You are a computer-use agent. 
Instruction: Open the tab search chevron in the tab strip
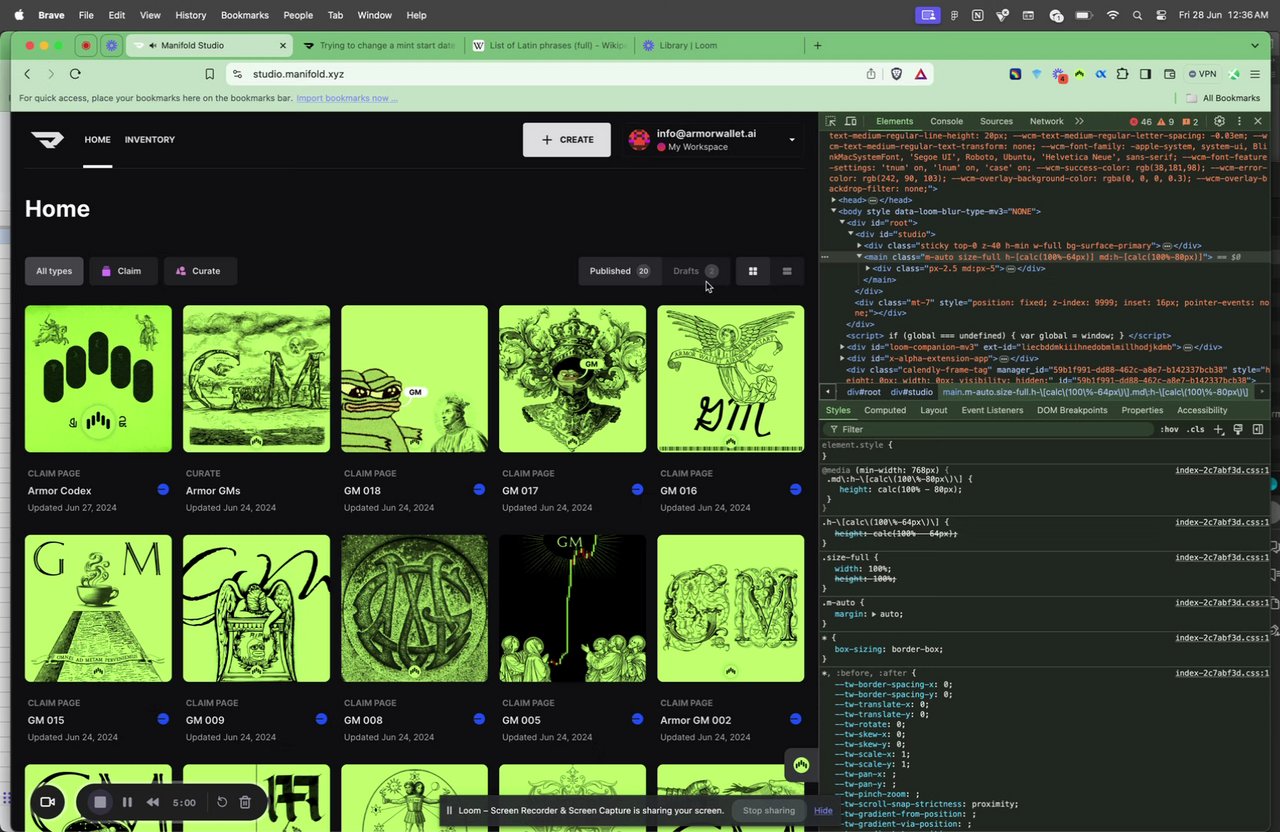point(1255,45)
